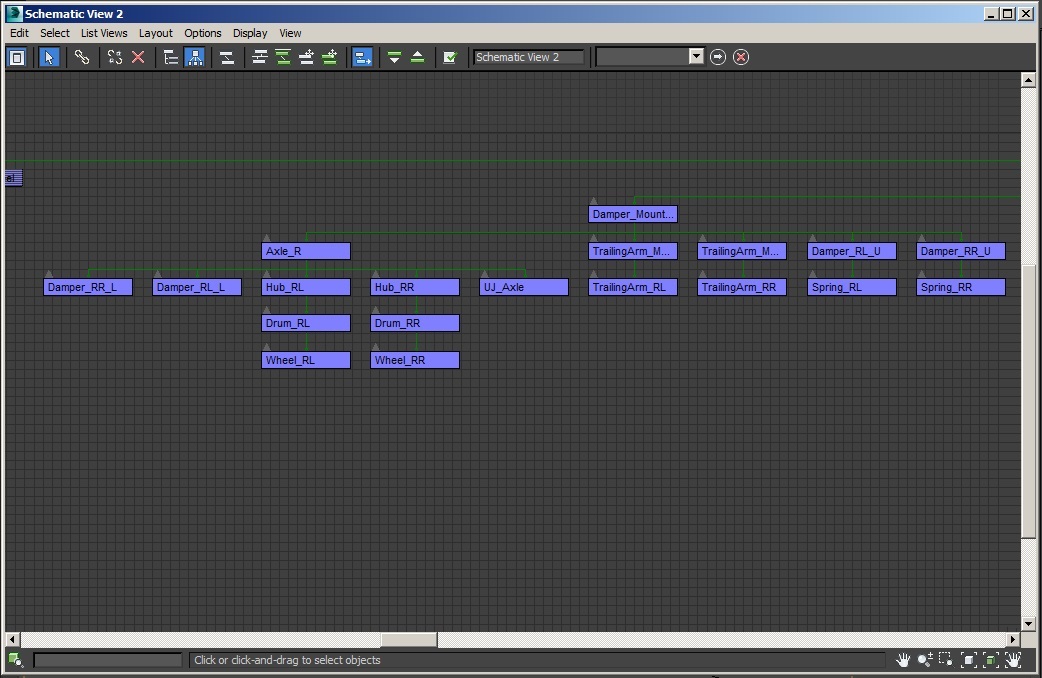Screen dimensions: 1042x678
Task: Open the bookmark dropdown list
Action: click(x=697, y=57)
